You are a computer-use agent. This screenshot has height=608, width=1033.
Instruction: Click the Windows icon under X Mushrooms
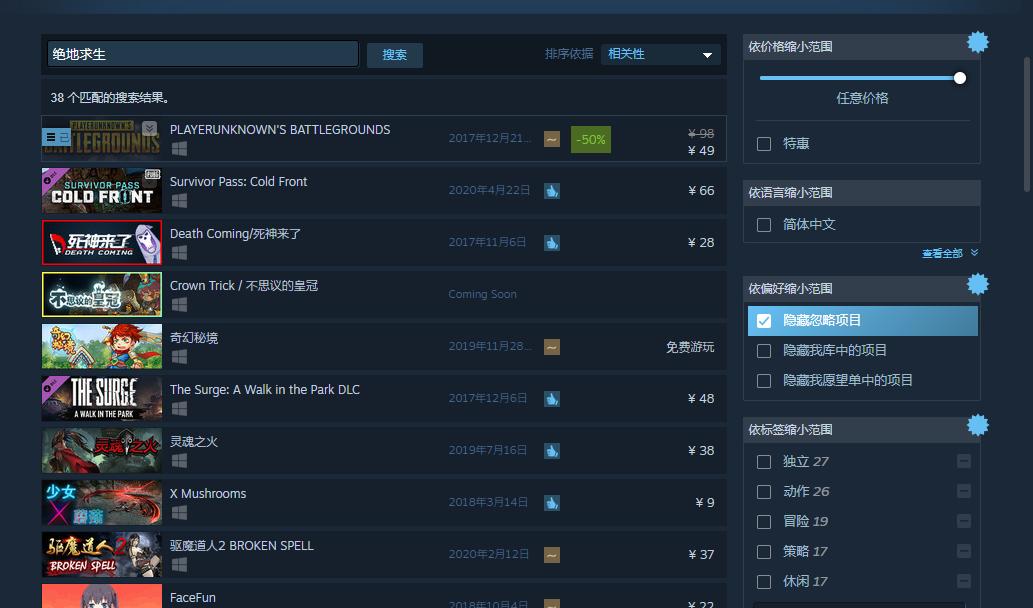pyautogui.click(x=179, y=513)
